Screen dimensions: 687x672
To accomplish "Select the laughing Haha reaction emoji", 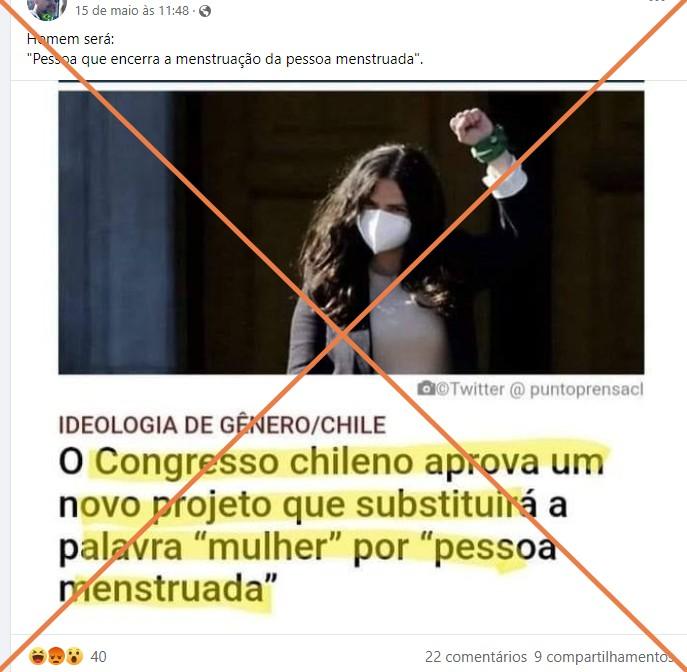I will pos(38,656).
